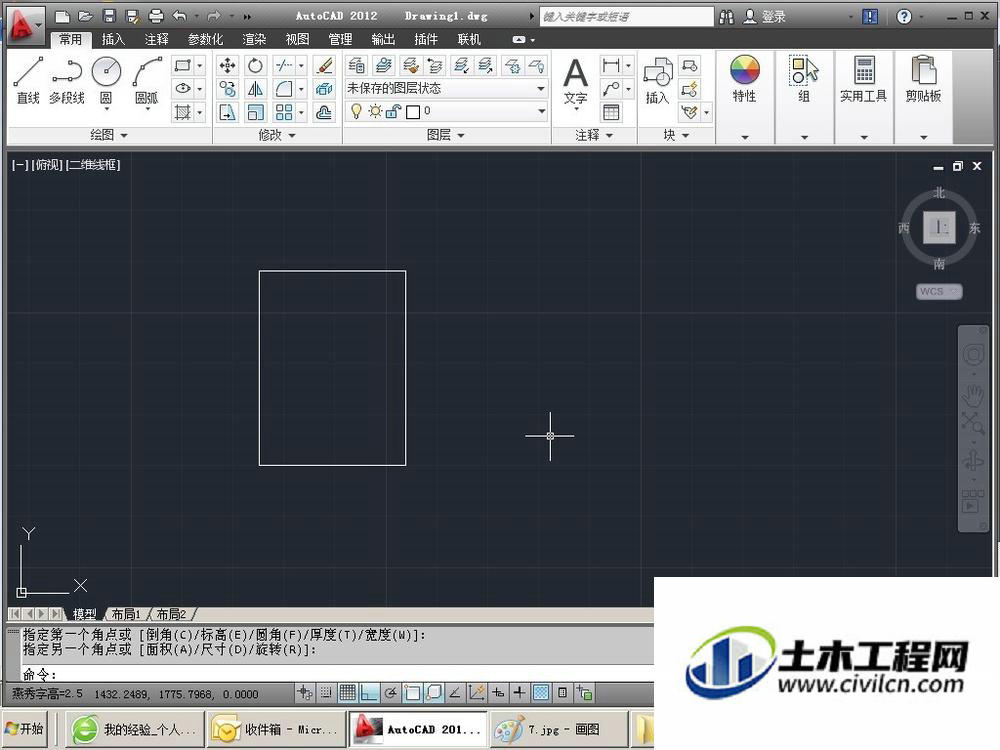Expand the 修改 (Modify) panel
Screen dimensions: 1000x750
click(277, 135)
